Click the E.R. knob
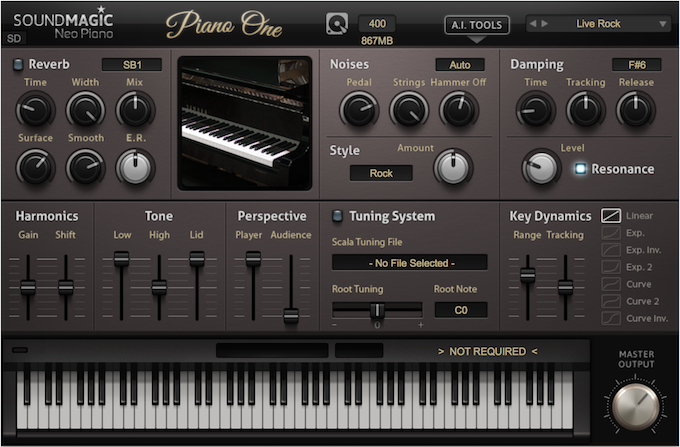 (x=135, y=167)
